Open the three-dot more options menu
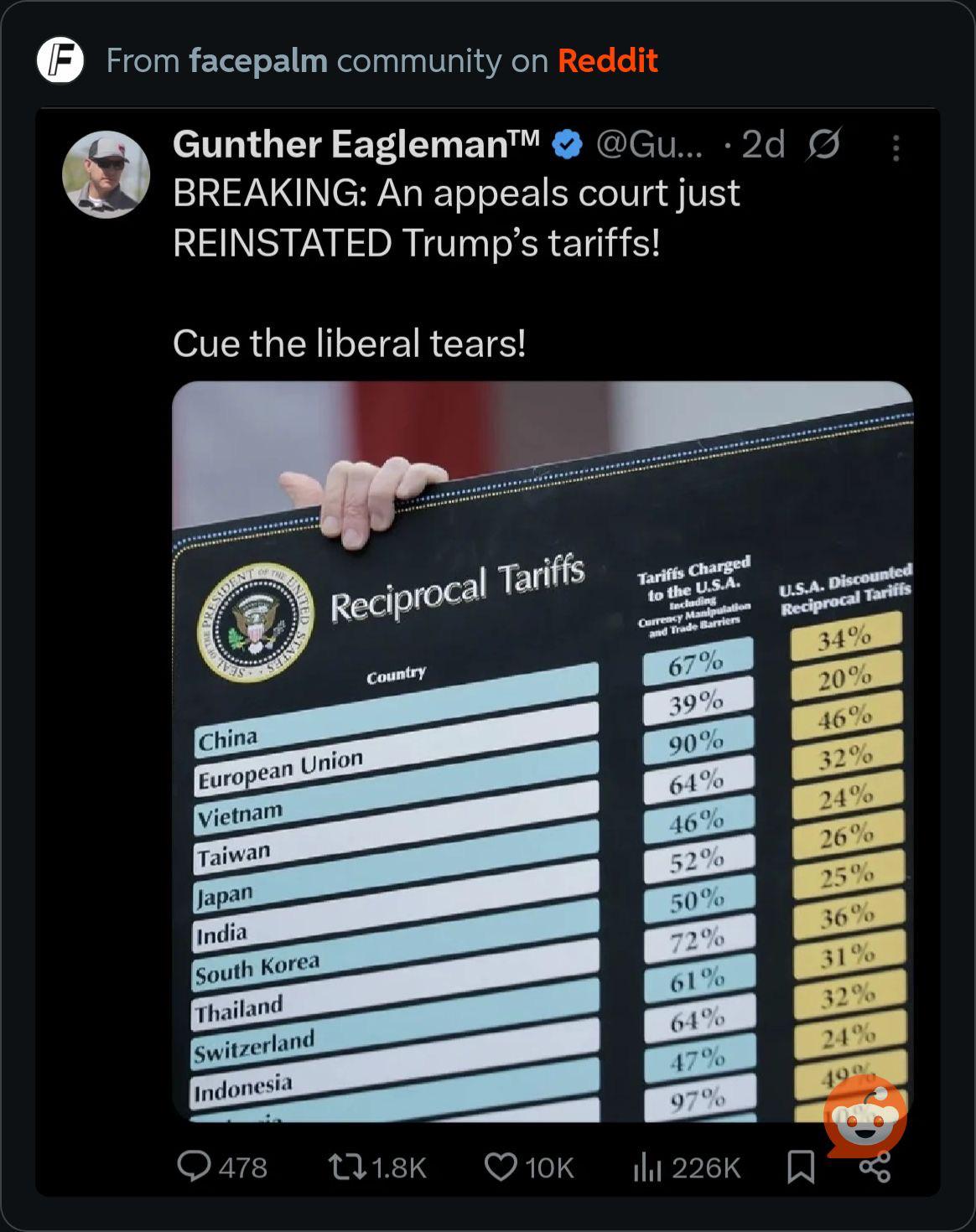The width and height of the screenshot is (976, 1232). (x=896, y=148)
